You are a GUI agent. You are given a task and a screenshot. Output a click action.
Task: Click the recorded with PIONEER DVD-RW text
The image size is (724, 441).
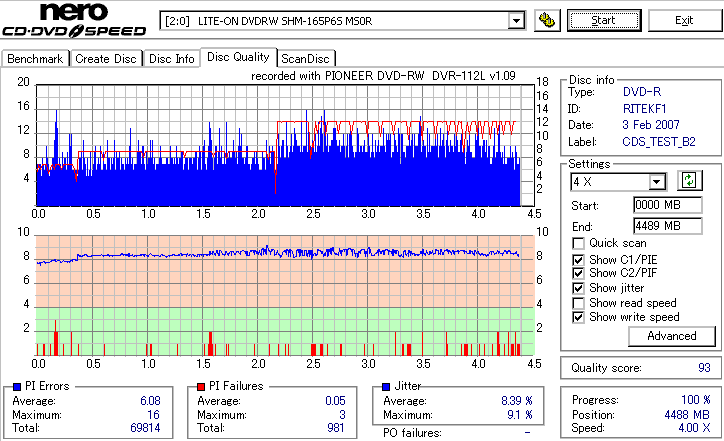point(383,76)
